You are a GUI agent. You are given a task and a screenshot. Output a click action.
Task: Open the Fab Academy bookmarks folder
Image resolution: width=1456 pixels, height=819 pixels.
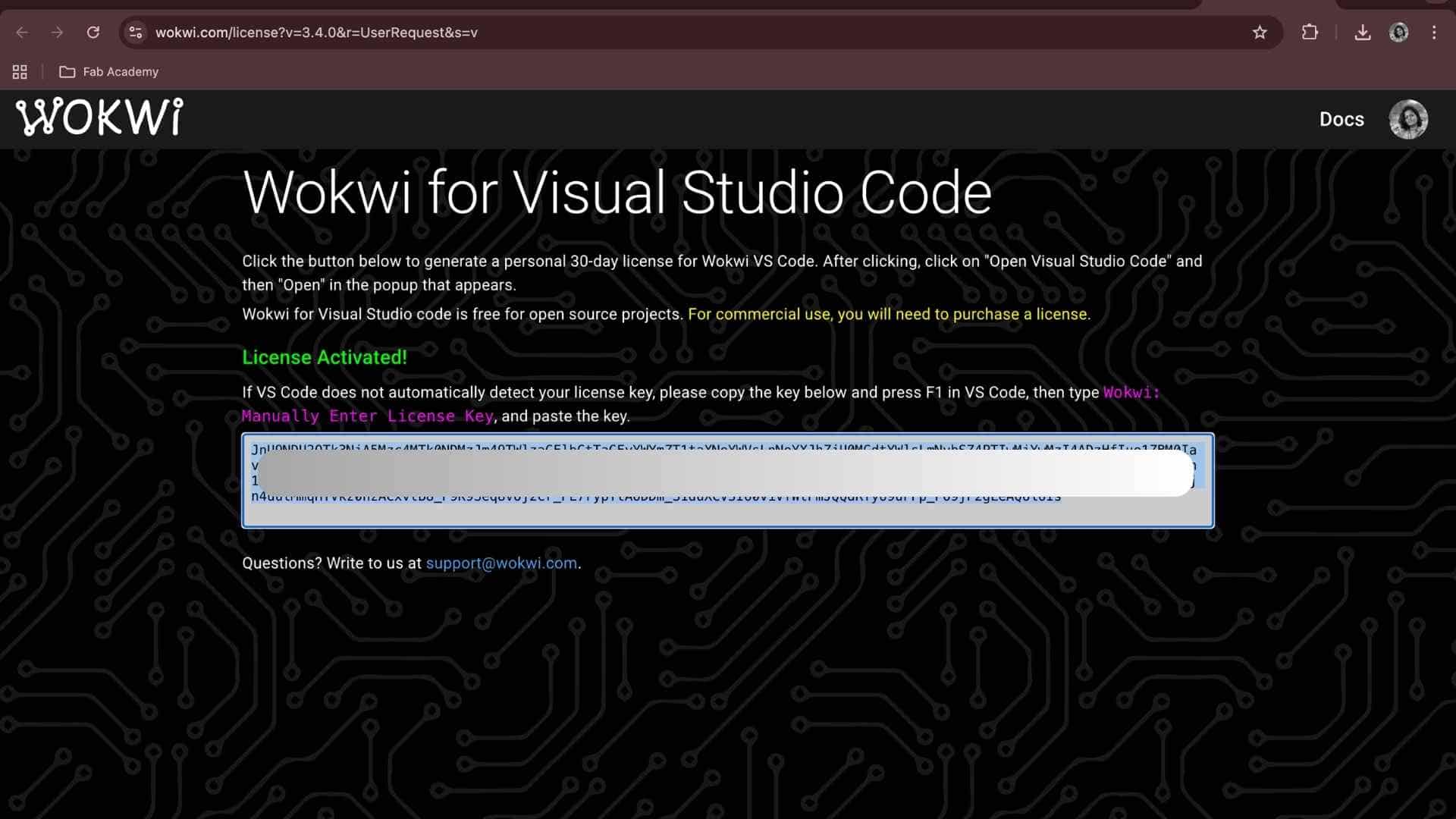(109, 72)
